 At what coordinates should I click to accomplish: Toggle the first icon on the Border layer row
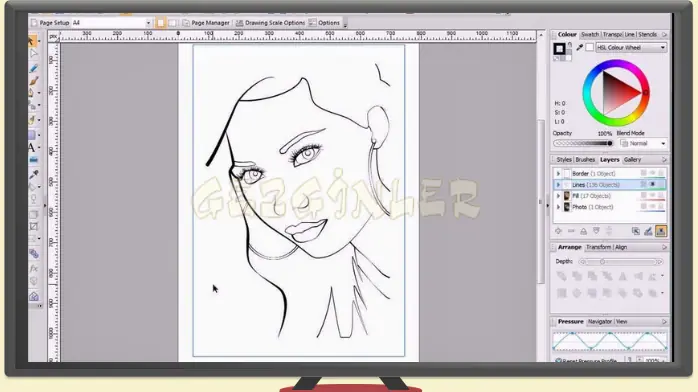click(644, 173)
